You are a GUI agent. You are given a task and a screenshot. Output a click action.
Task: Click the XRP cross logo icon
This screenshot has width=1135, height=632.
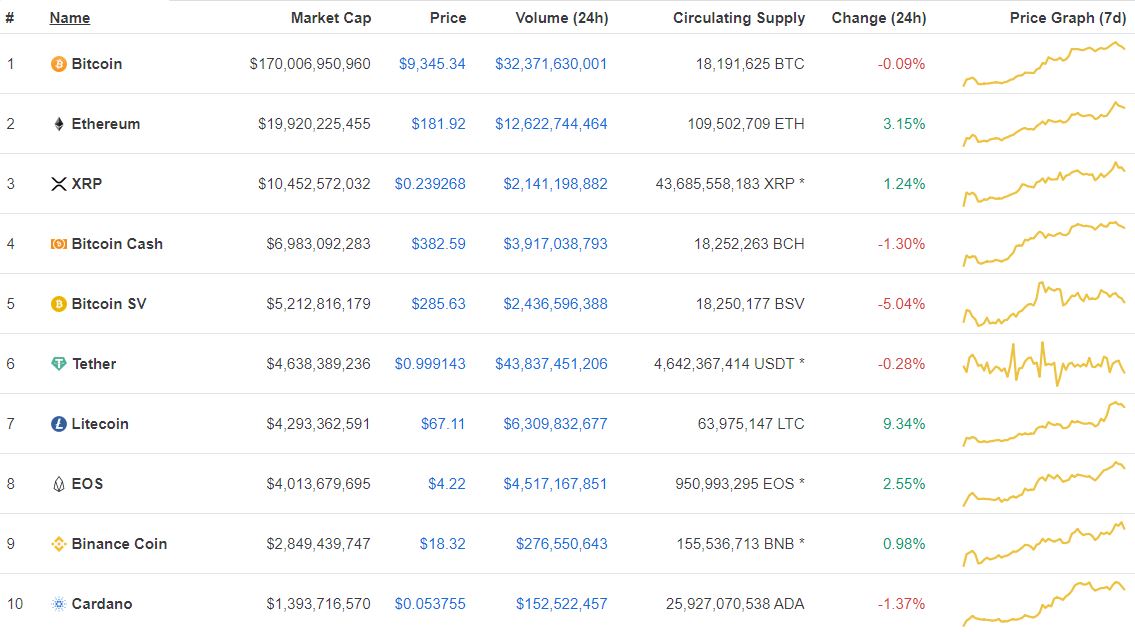[x=59, y=185]
